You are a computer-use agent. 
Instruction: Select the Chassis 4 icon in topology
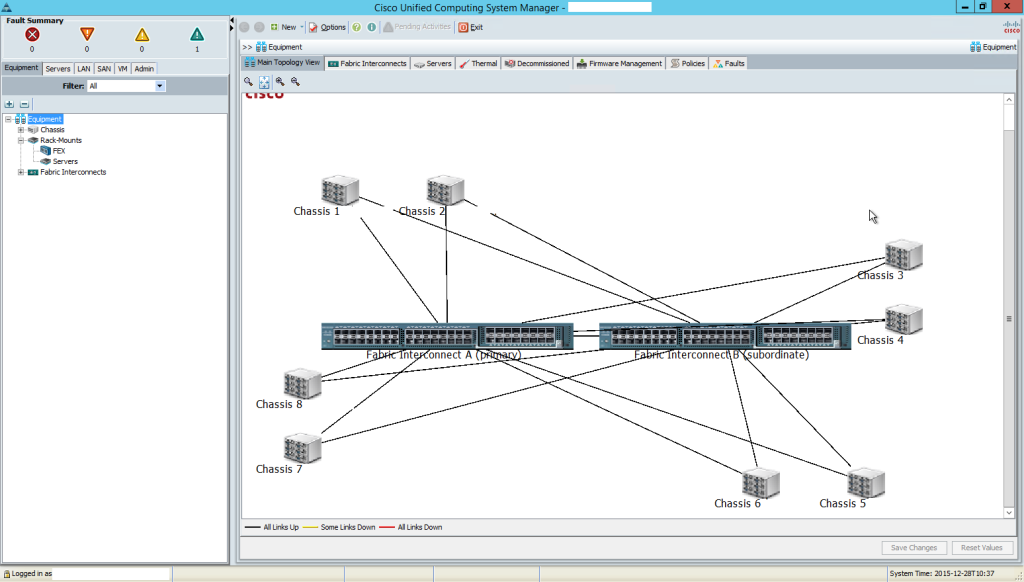pos(904,319)
